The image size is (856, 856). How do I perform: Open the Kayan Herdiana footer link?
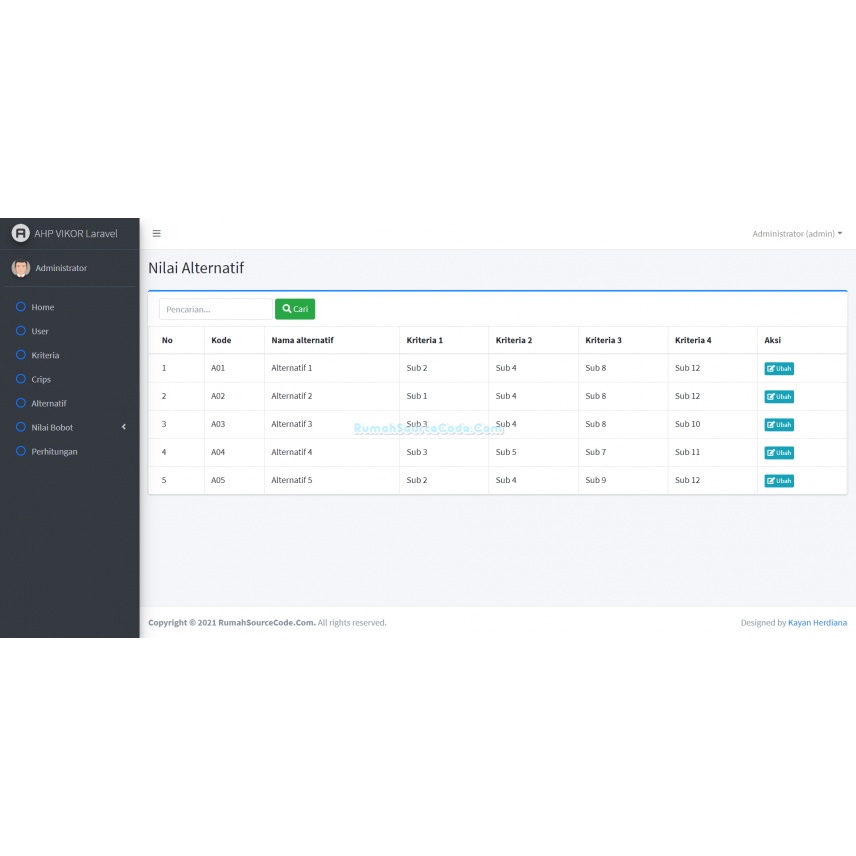point(817,622)
